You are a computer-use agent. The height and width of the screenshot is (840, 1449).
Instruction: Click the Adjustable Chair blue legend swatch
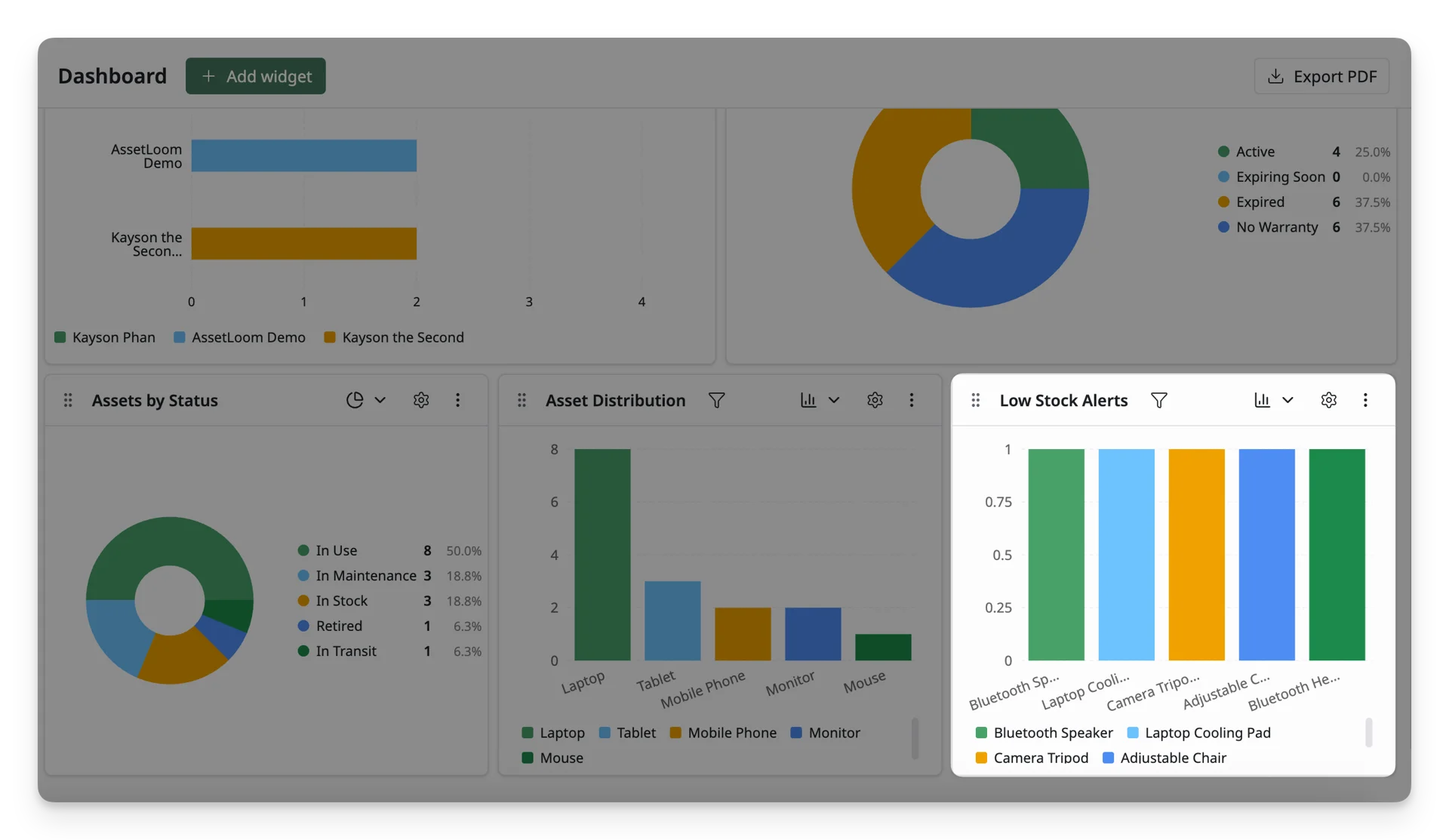click(x=1109, y=758)
